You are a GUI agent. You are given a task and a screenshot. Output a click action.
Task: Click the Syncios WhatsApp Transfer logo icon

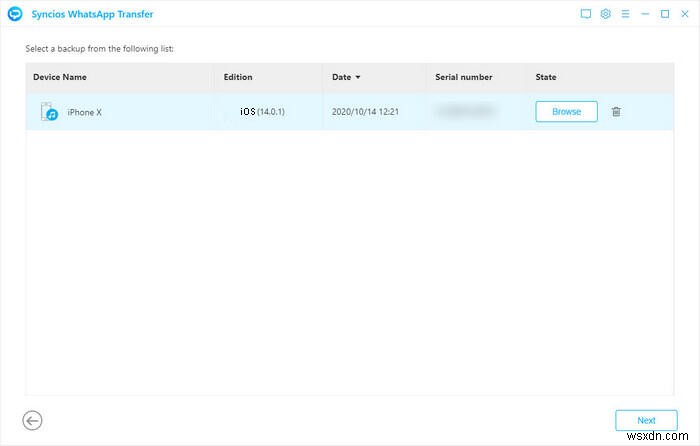click(15, 14)
